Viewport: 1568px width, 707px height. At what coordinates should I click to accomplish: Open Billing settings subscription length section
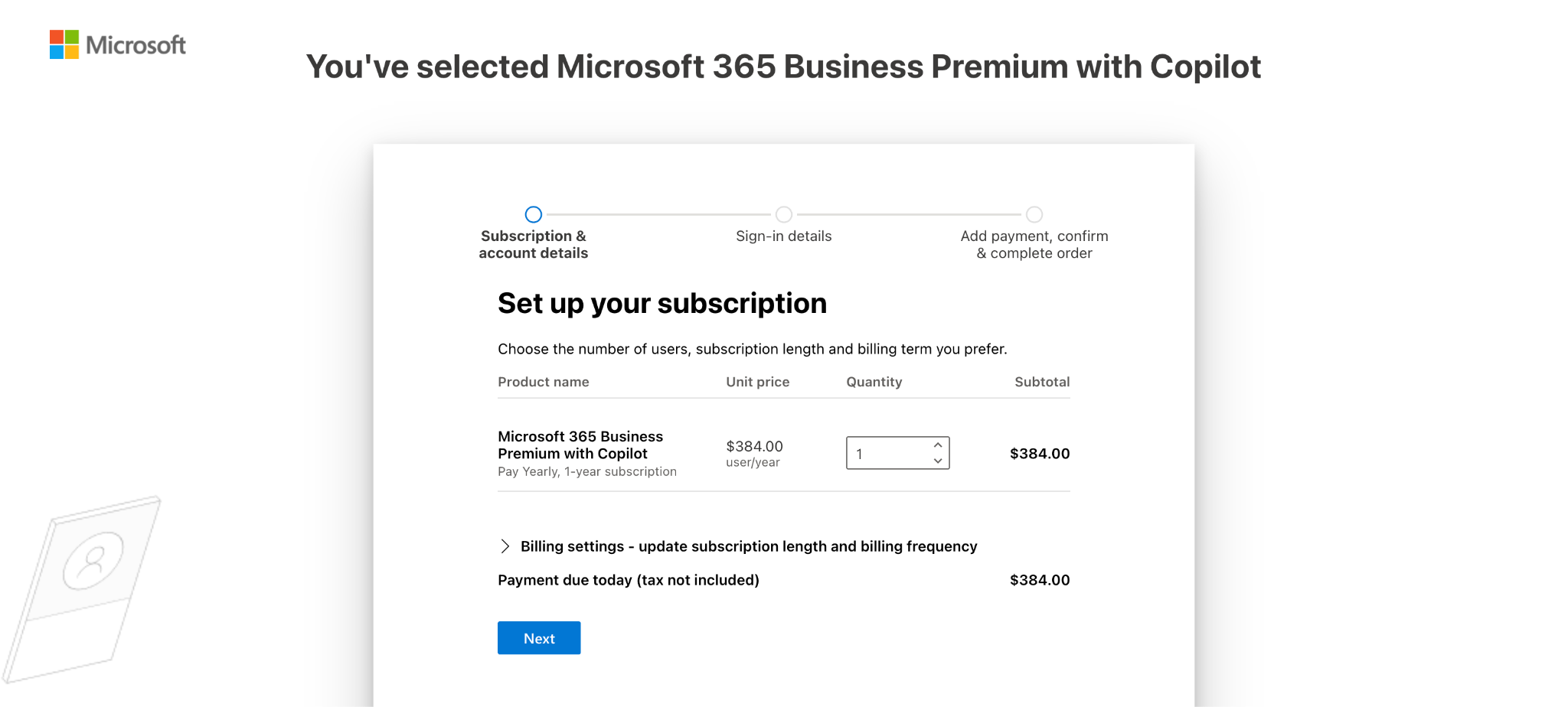click(x=749, y=546)
